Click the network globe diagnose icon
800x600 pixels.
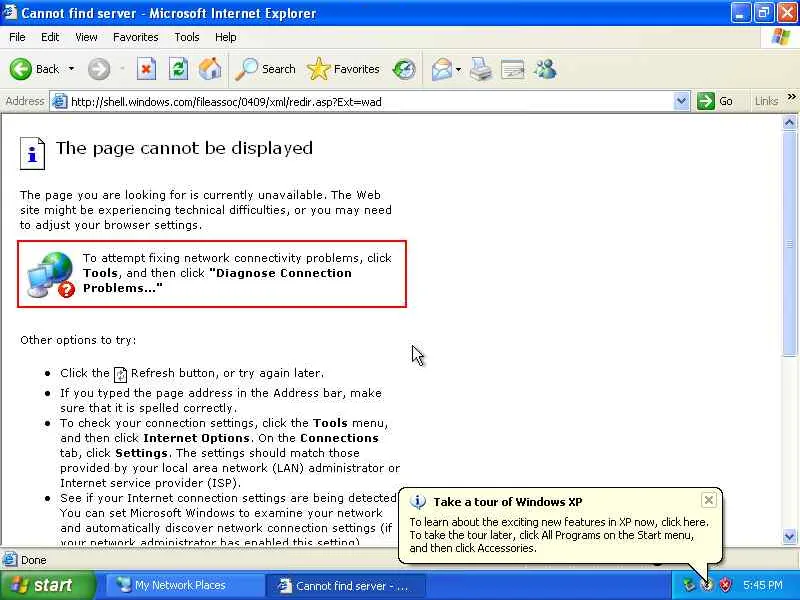click(51, 275)
